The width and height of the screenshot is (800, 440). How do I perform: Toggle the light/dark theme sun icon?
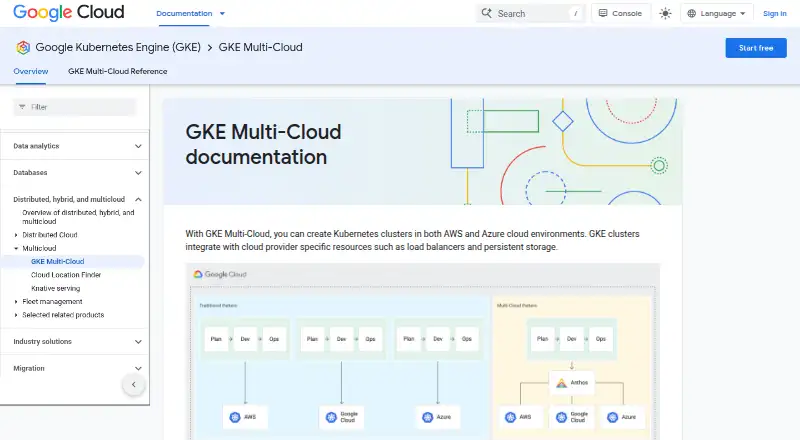click(665, 13)
